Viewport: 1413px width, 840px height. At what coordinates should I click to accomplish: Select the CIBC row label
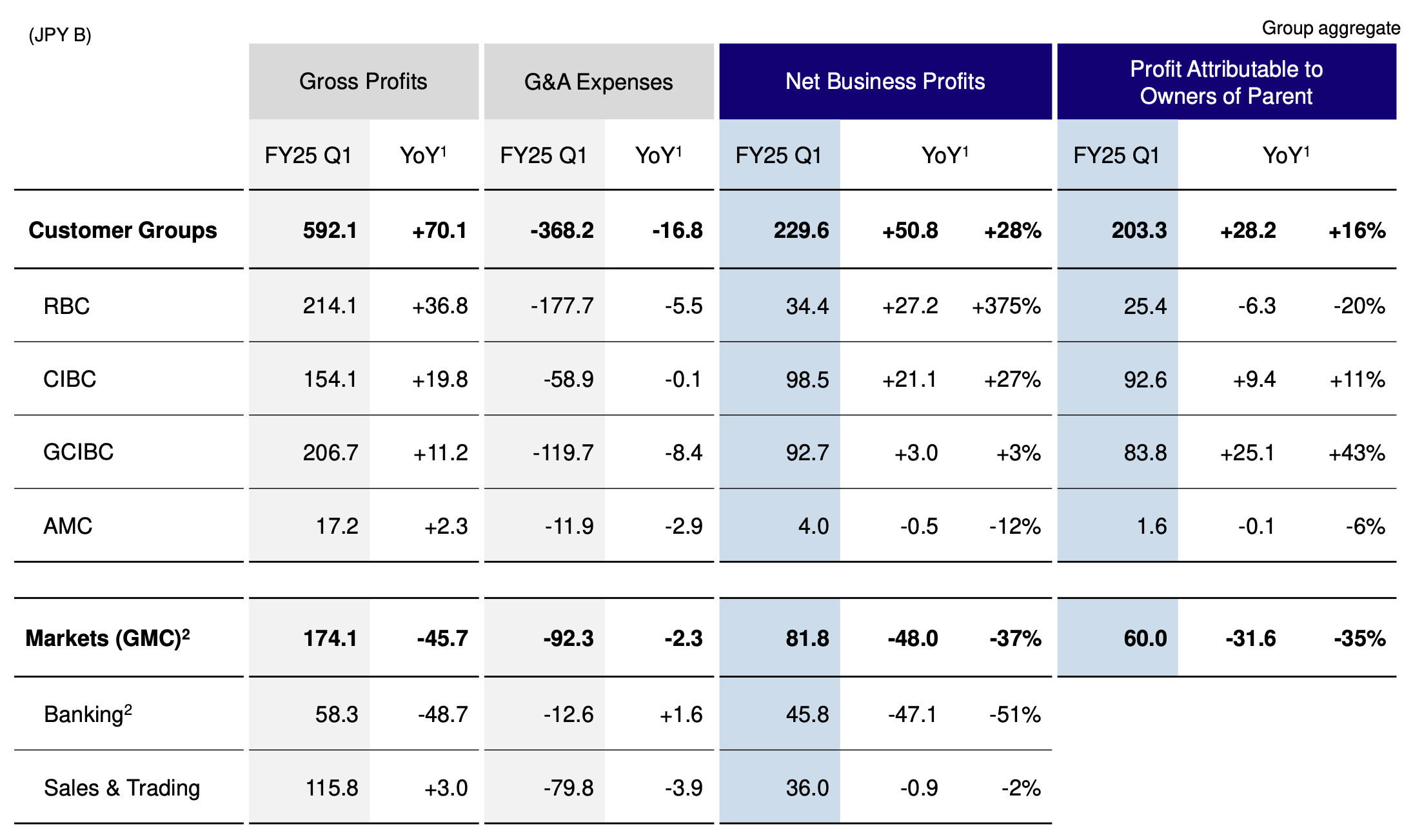pyautogui.click(x=70, y=379)
